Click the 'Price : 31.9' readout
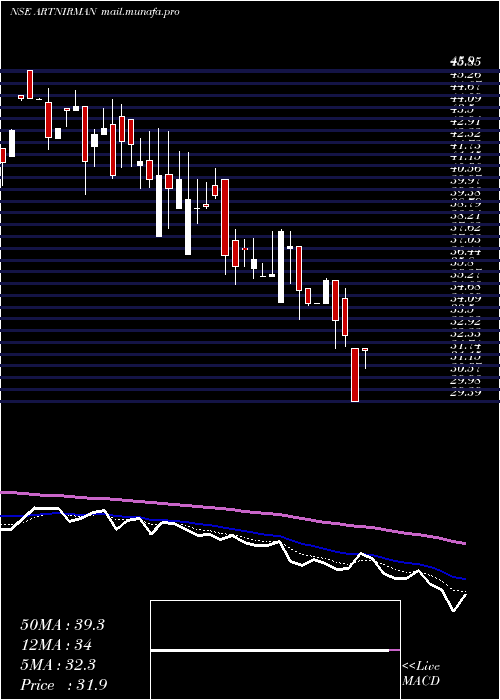Viewport: 500px width, 700px height. pos(63,685)
